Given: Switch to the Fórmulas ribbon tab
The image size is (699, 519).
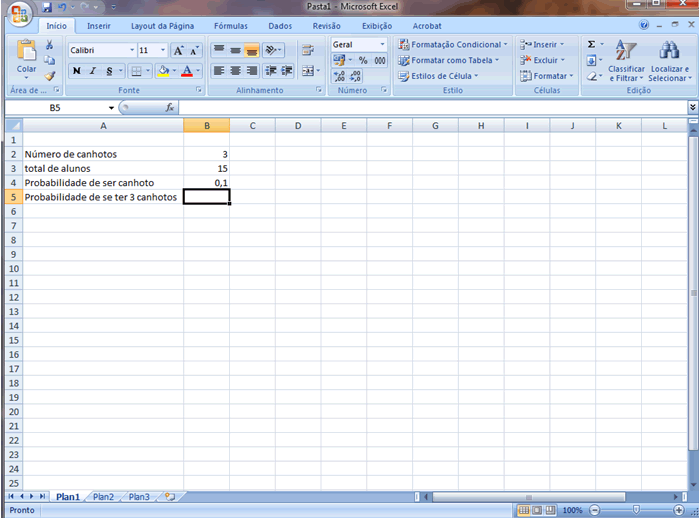Looking at the screenshot, I should (x=230, y=26).
